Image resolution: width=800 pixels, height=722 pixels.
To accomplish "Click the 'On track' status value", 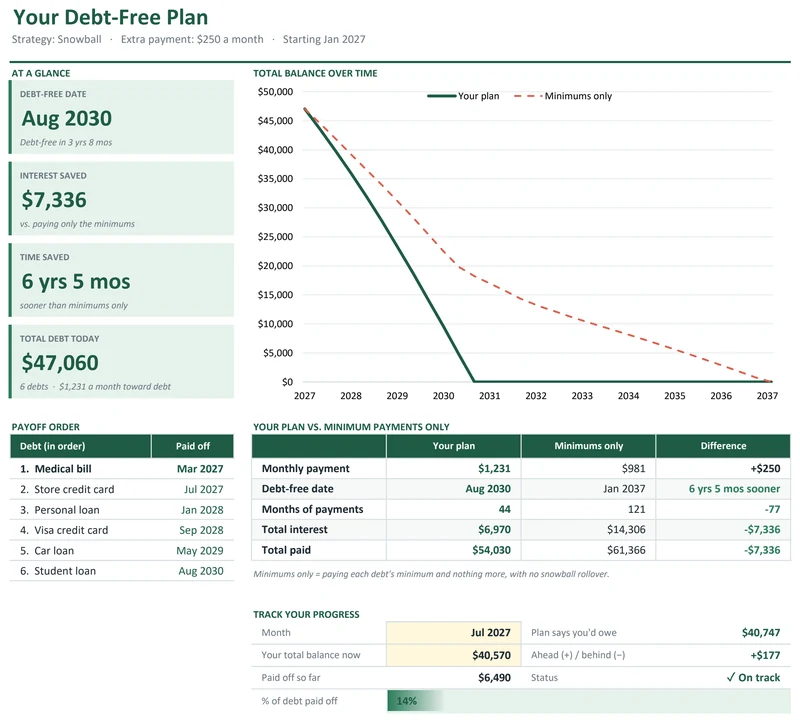I will coord(753,678).
